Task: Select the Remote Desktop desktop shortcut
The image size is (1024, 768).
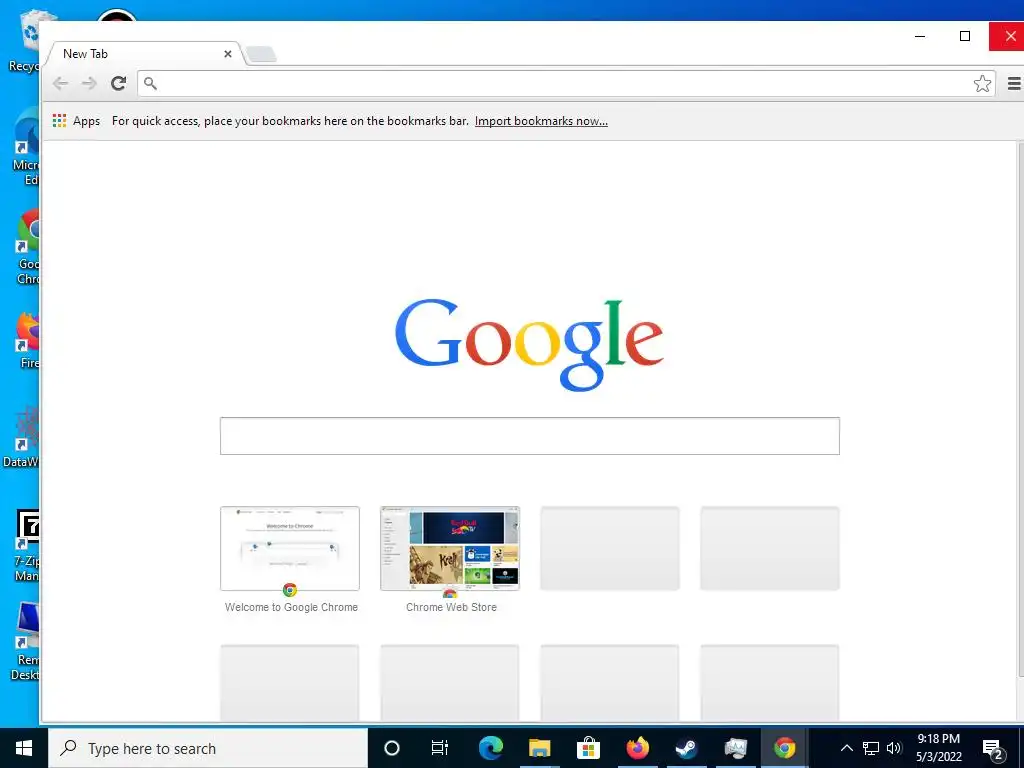Action: click(x=26, y=642)
